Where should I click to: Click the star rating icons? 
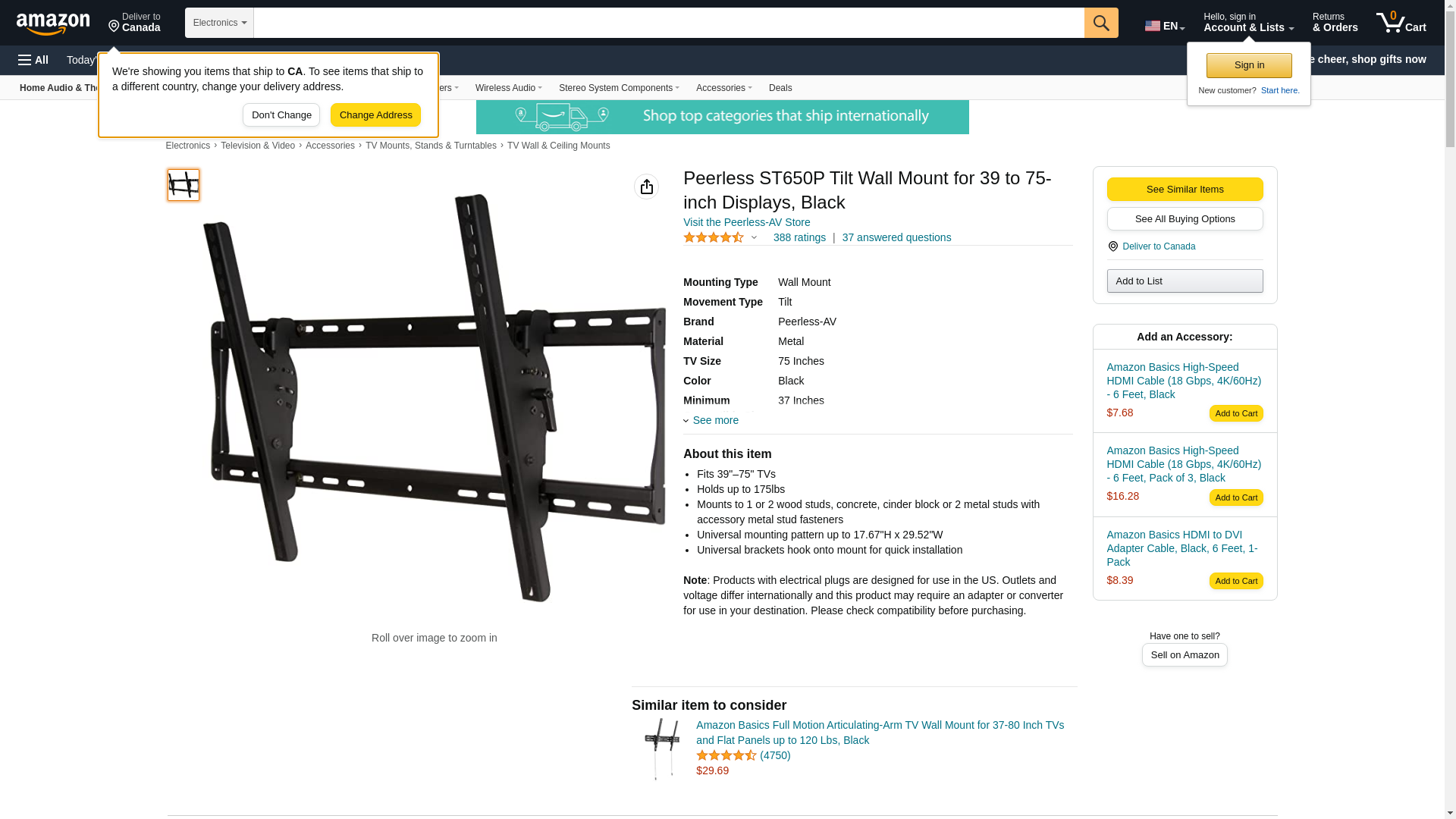pos(714,238)
